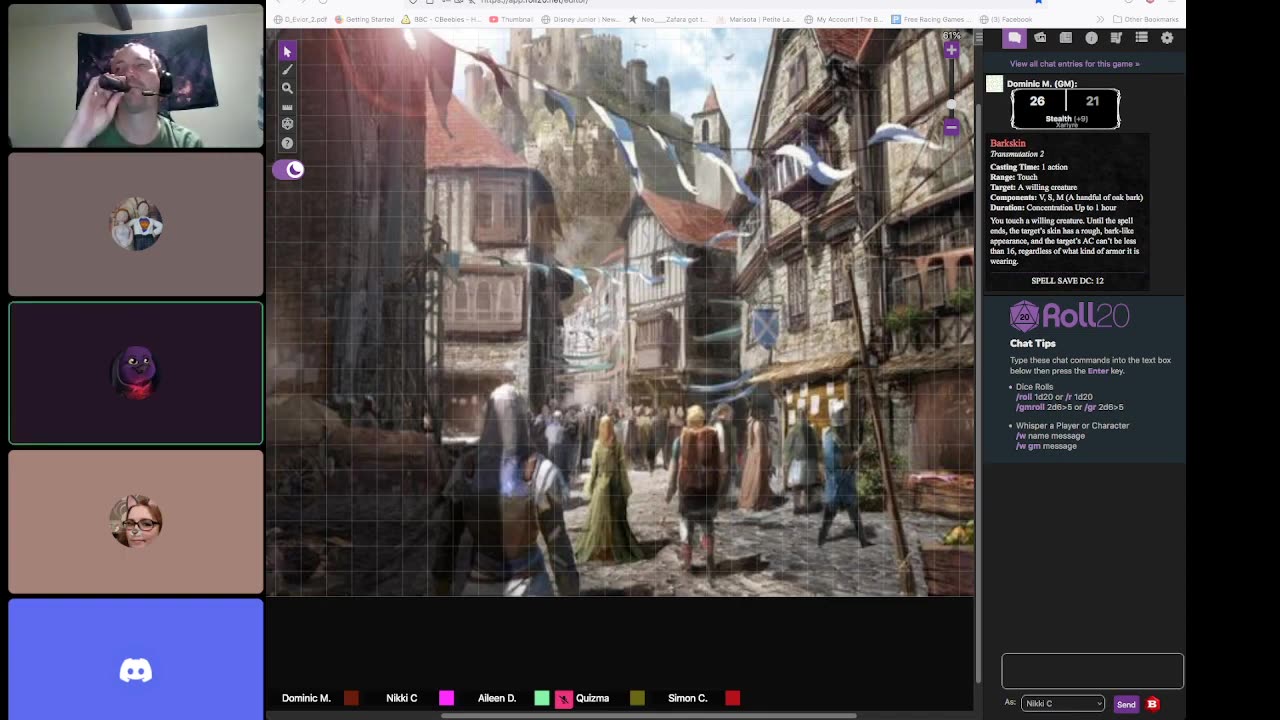
Task: Zoom in with the purple plus button
Action: point(951,50)
